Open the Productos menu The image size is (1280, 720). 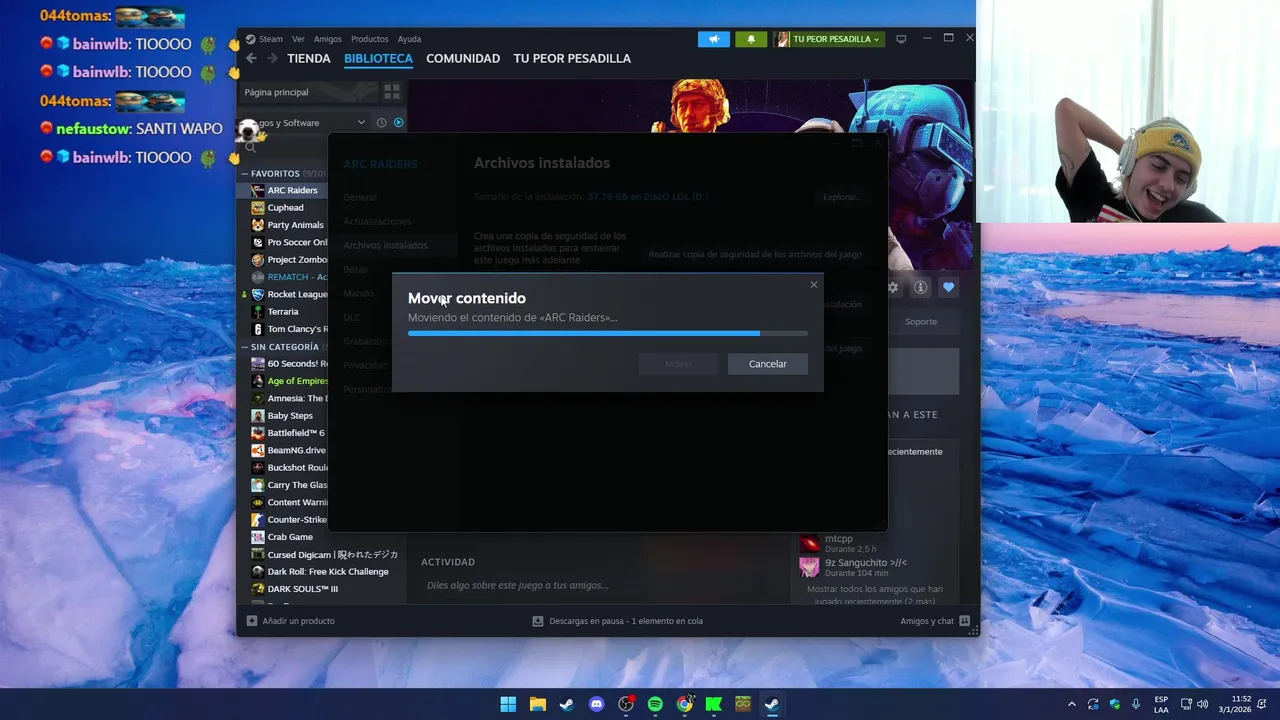tap(369, 39)
